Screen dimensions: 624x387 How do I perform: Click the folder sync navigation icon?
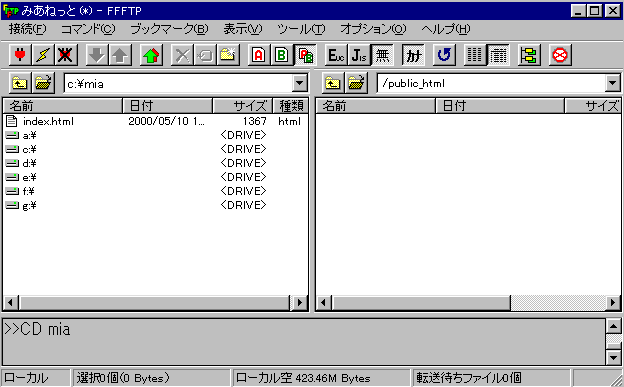click(x=528, y=55)
